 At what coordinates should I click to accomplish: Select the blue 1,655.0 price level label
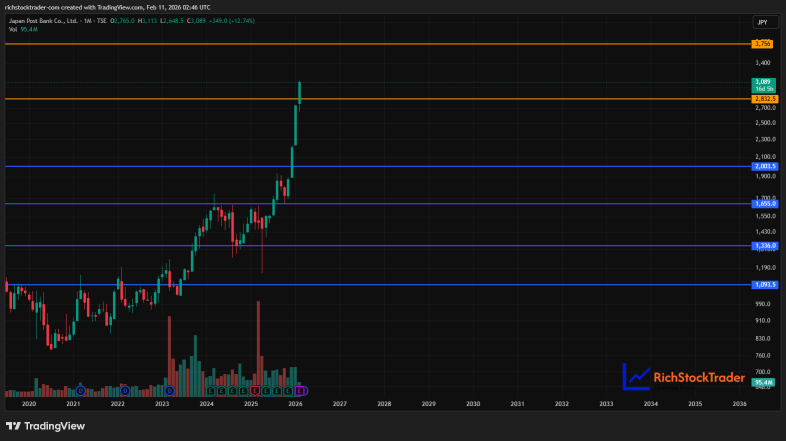pyautogui.click(x=765, y=203)
